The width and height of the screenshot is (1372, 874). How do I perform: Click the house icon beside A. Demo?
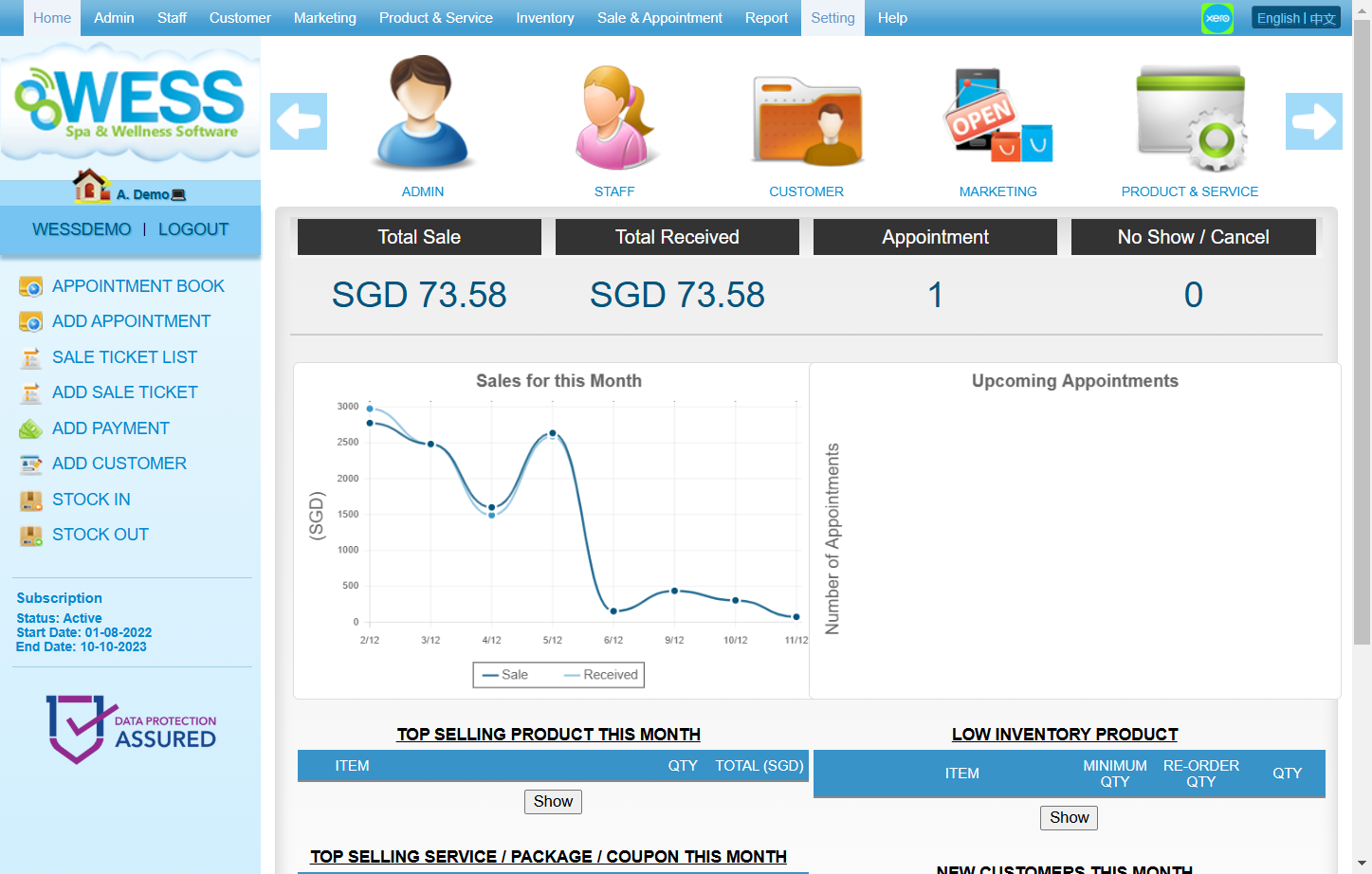92,186
